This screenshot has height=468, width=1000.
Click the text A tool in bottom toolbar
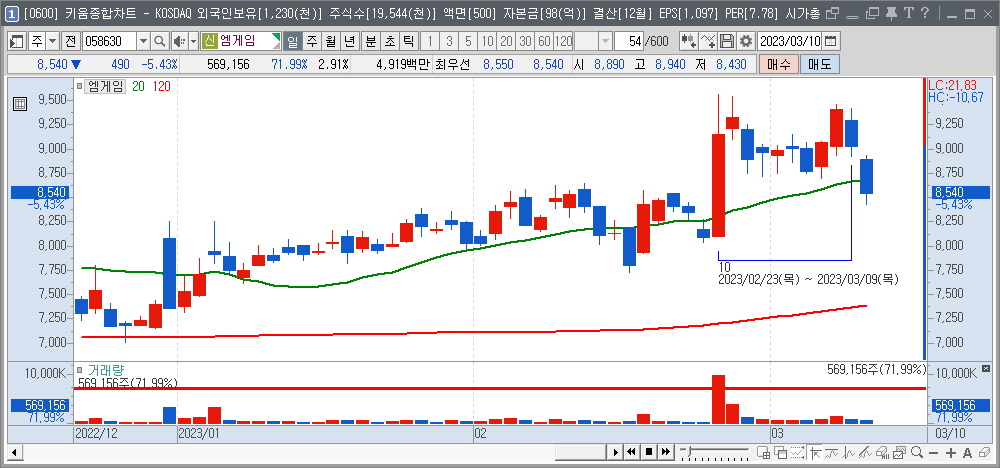pos(967,453)
